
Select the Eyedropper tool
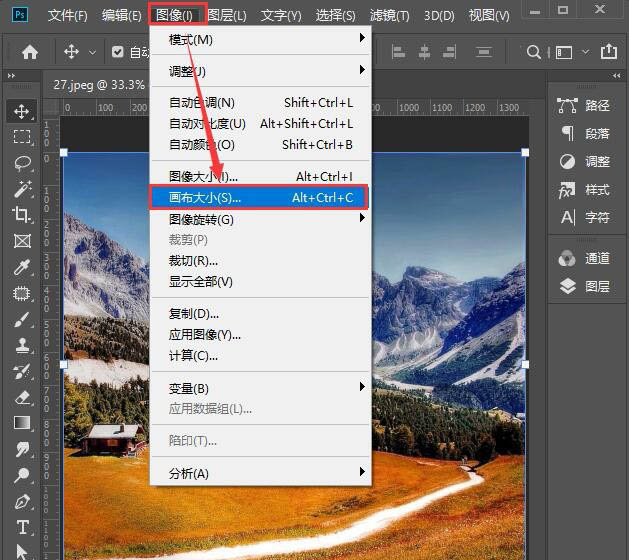pos(22,267)
